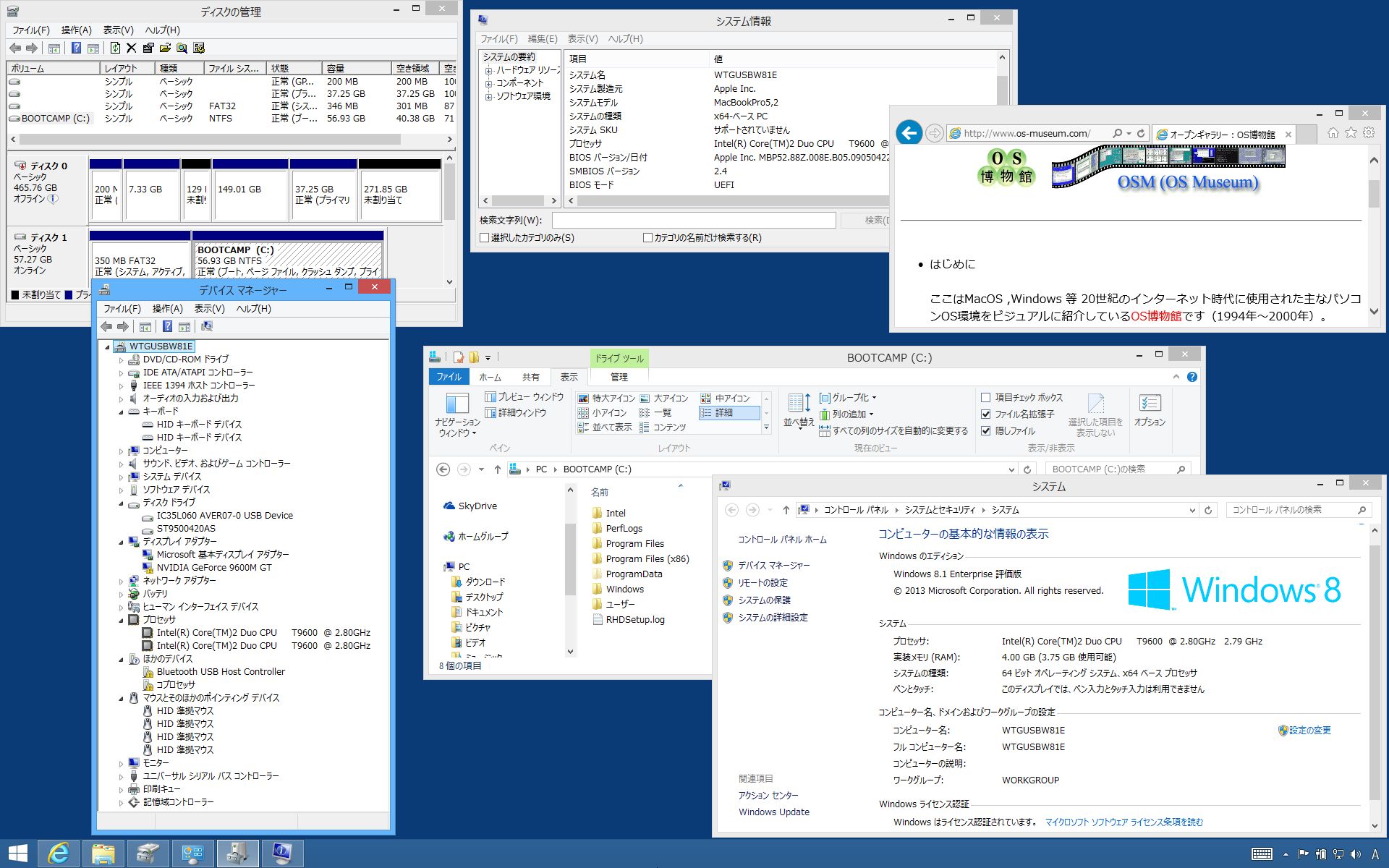The image size is (1389, 868).
Task: Click the refresh icon in Disk Management toolbar
Action: 115,48
